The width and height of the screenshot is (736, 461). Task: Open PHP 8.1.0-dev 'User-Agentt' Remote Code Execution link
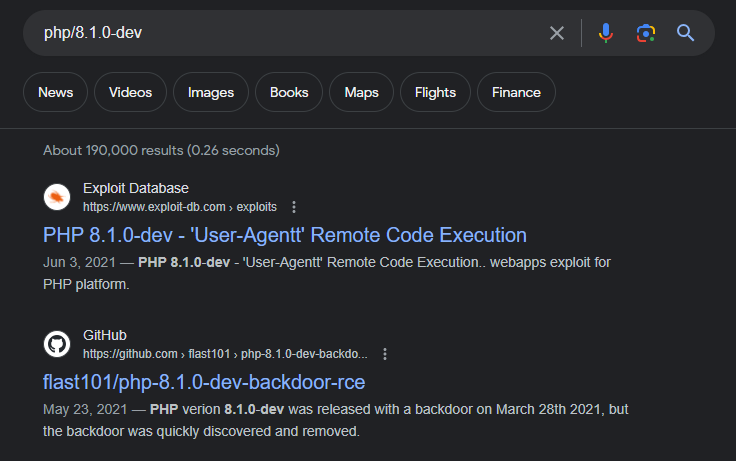(284, 235)
